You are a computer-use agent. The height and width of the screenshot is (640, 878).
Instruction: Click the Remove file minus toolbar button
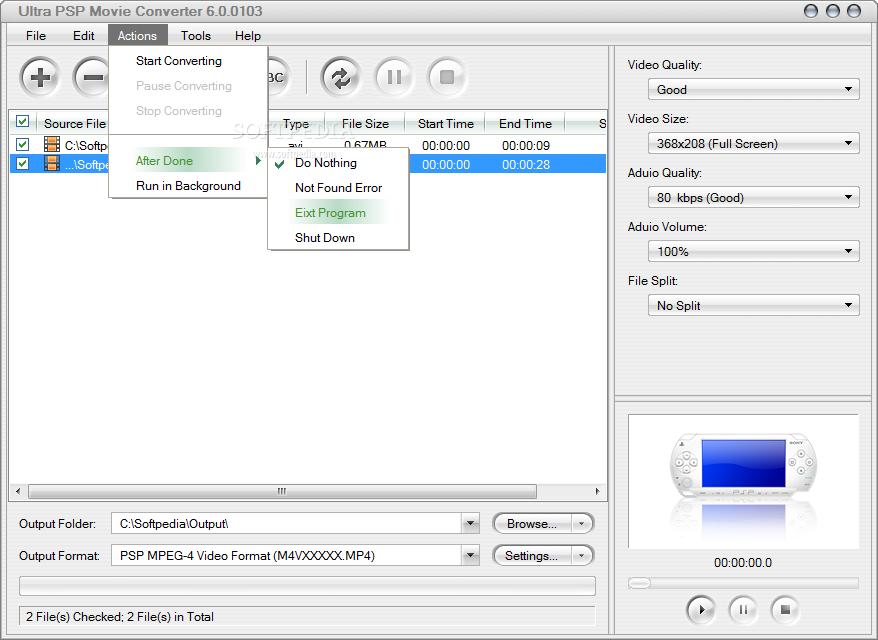[91, 77]
